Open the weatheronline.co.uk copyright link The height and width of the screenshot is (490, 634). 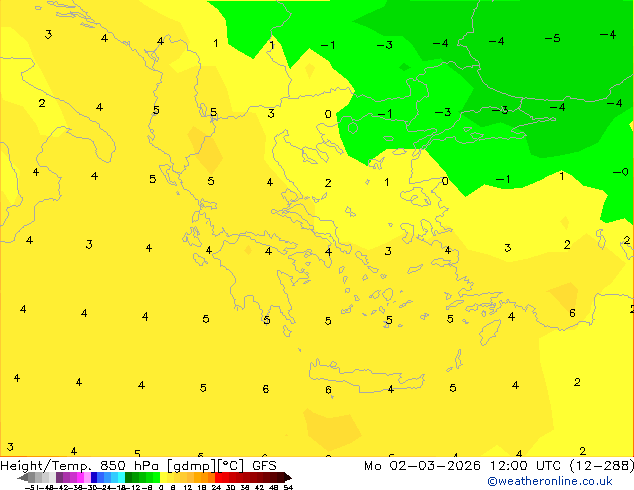[x=550, y=481]
